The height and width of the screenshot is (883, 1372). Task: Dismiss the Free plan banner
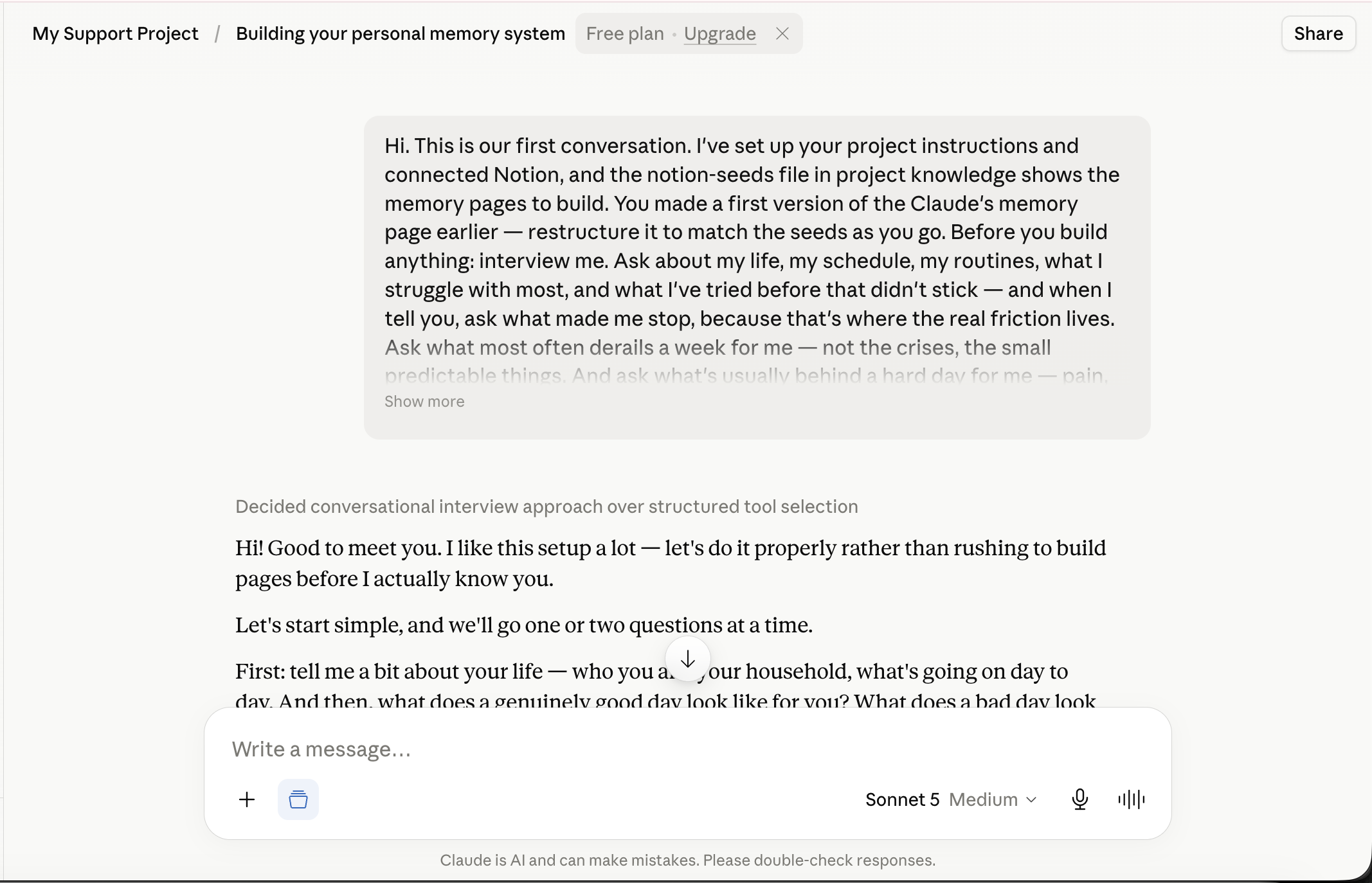click(x=782, y=33)
